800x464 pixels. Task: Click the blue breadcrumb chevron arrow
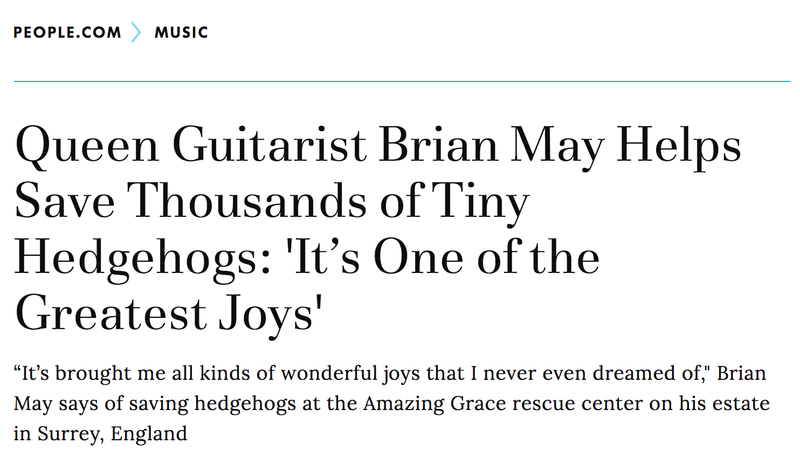[136, 33]
